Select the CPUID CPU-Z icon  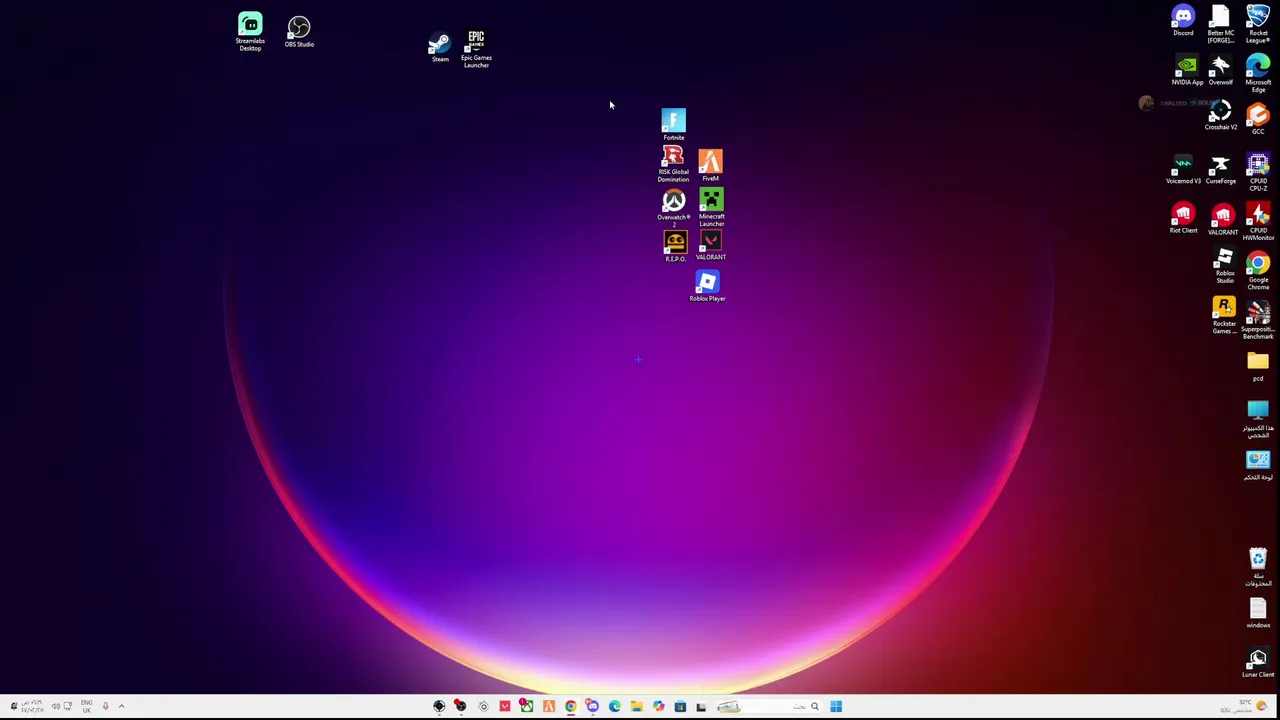point(1258,172)
